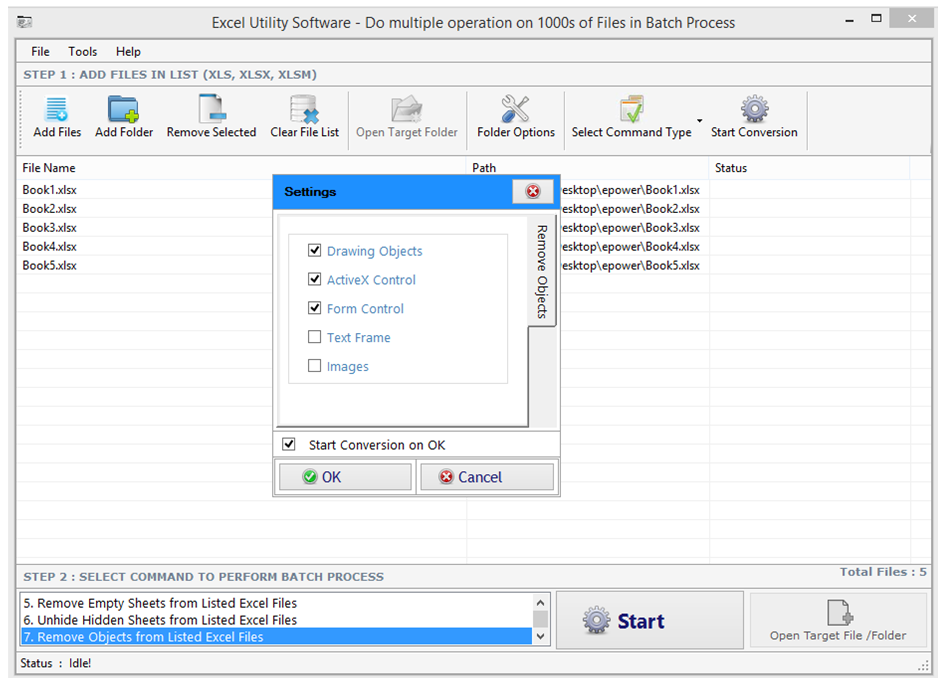
Task: Open Target Folder toolbar icon
Action: [x=407, y=109]
